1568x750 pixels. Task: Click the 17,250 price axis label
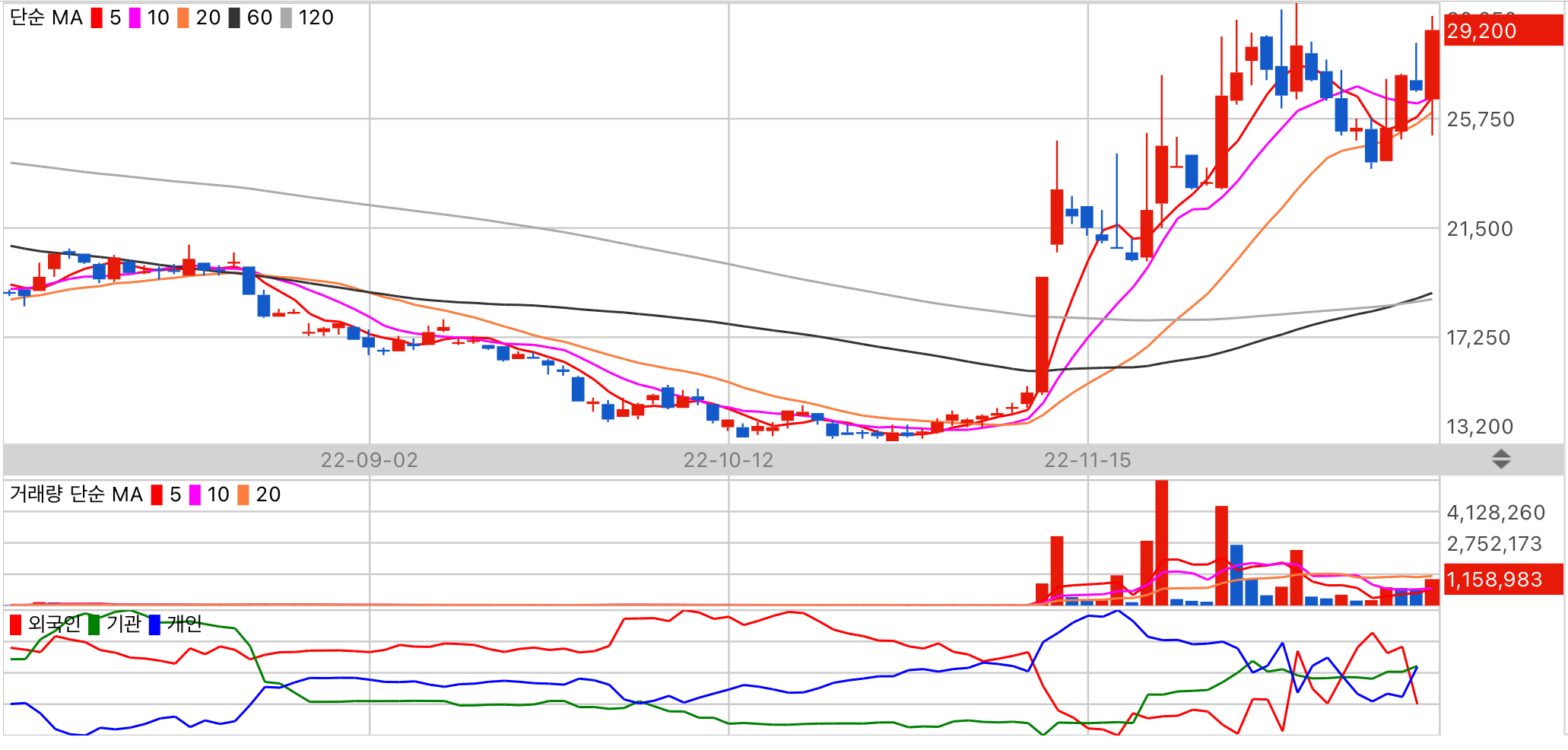pyautogui.click(x=1478, y=338)
